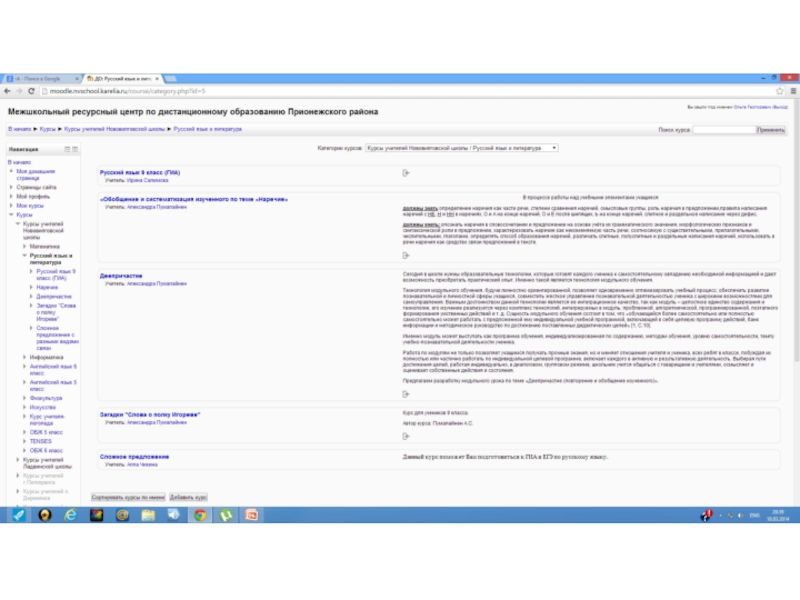Click breadcrumb link В начало
This screenshot has height=600, width=800.
[x=19, y=129]
